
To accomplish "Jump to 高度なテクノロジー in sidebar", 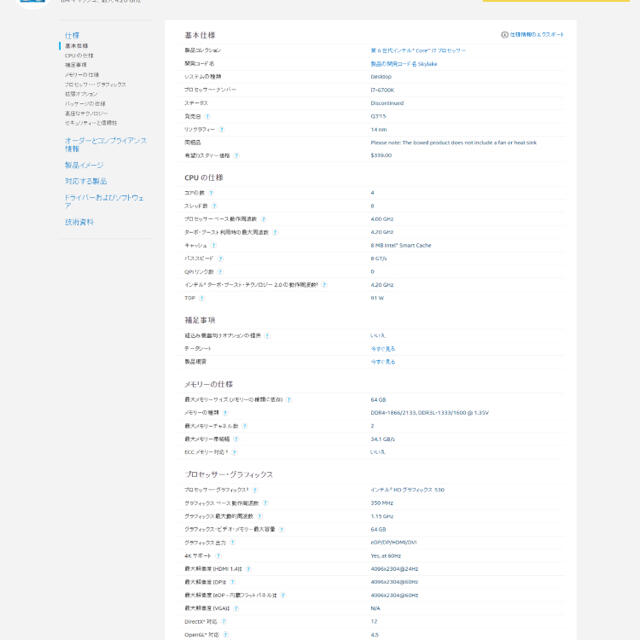I will click(87, 113).
